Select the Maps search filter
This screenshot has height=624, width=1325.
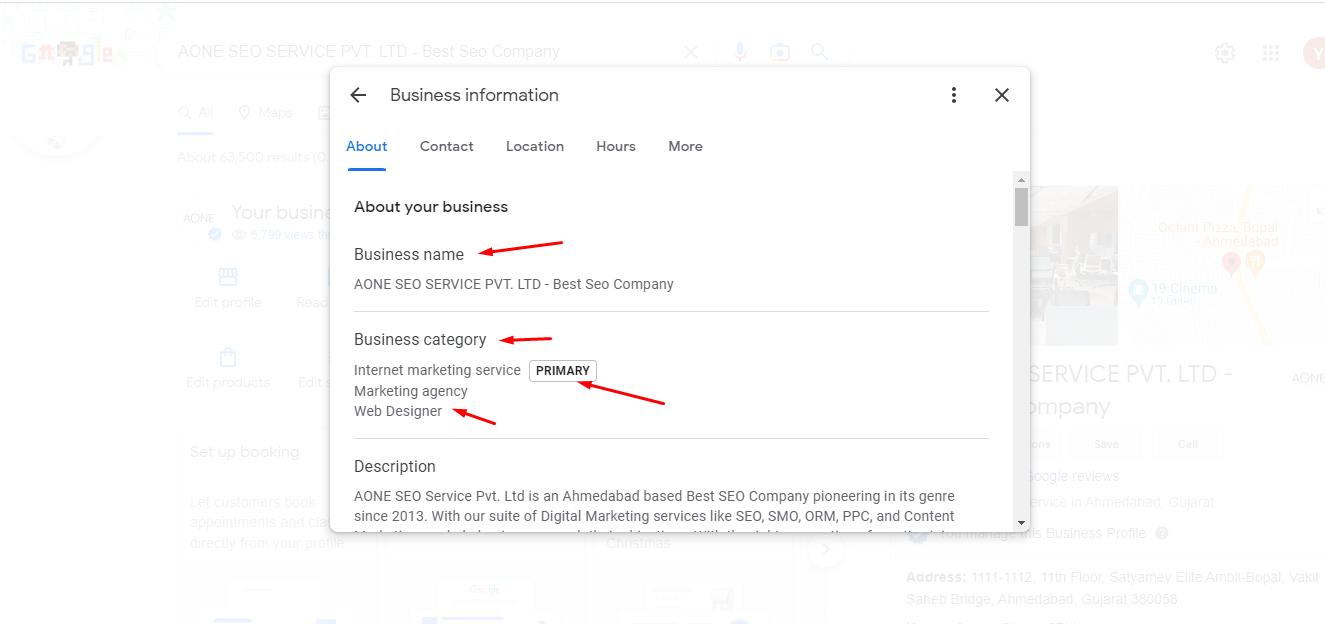click(265, 112)
